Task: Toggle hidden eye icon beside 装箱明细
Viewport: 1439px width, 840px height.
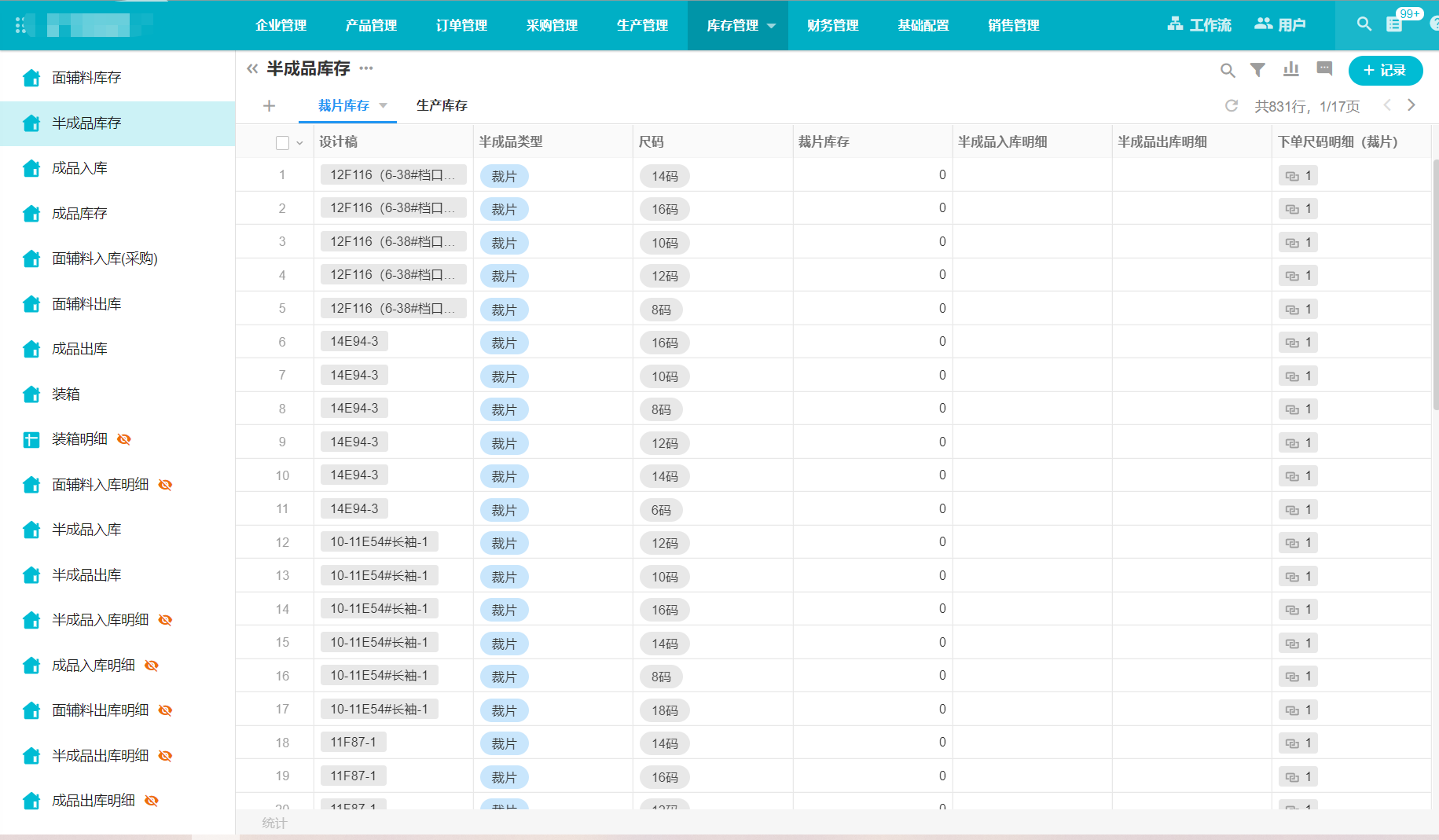Action: pyautogui.click(x=124, y=439)
